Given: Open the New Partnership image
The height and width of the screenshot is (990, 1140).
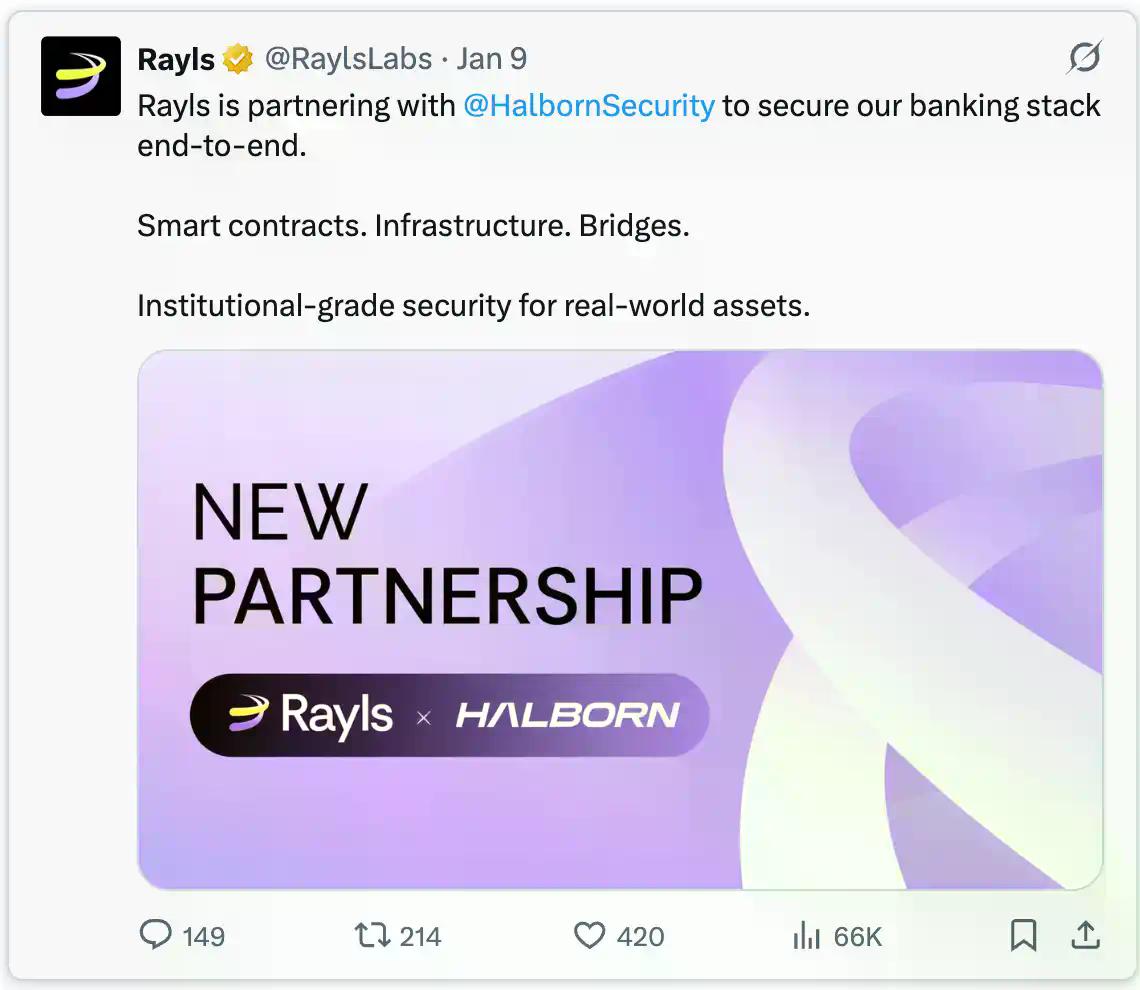Looking at the screenshot, I should 620,619.
